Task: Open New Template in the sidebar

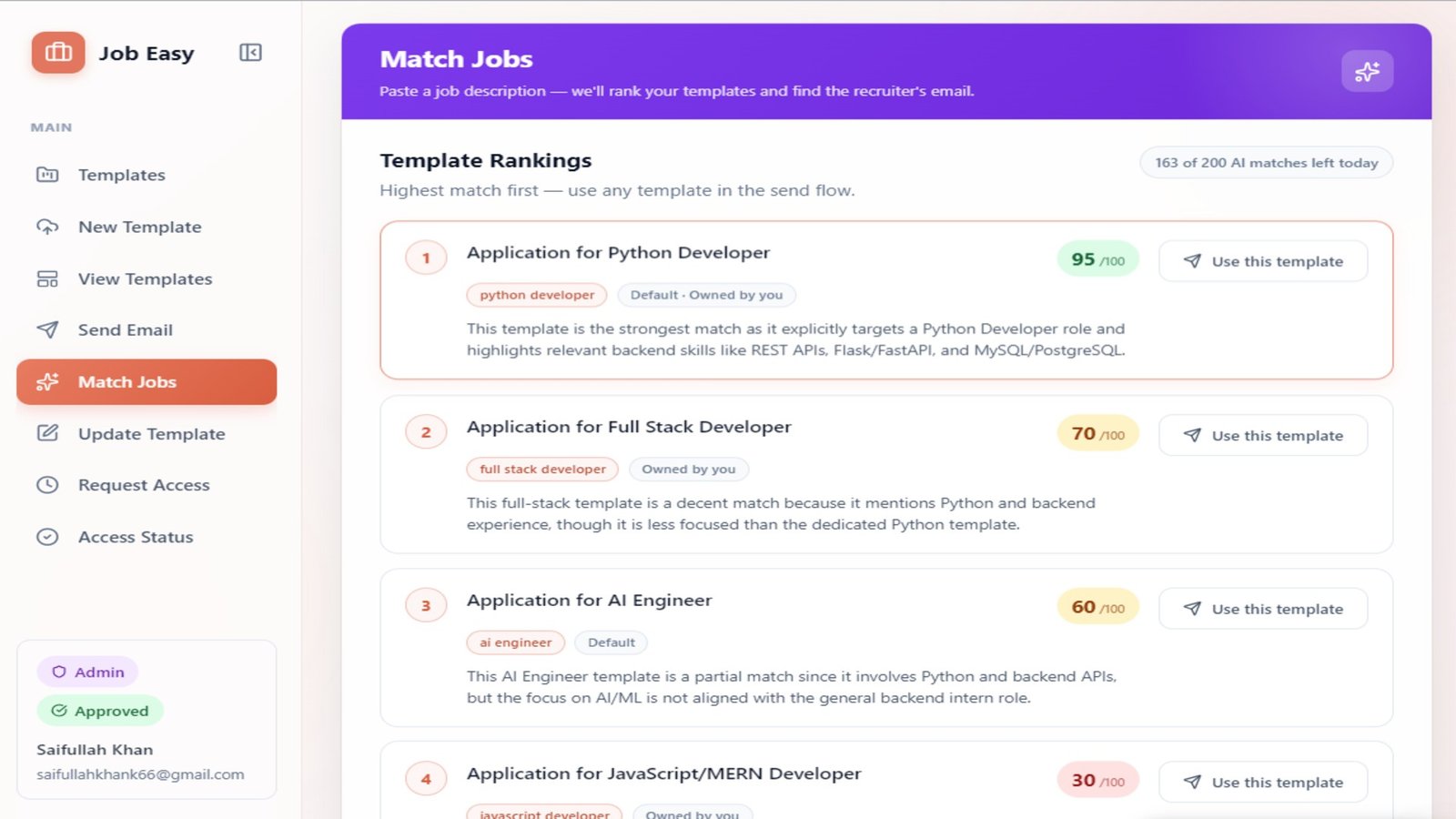Action: click(x=147, y=227)
